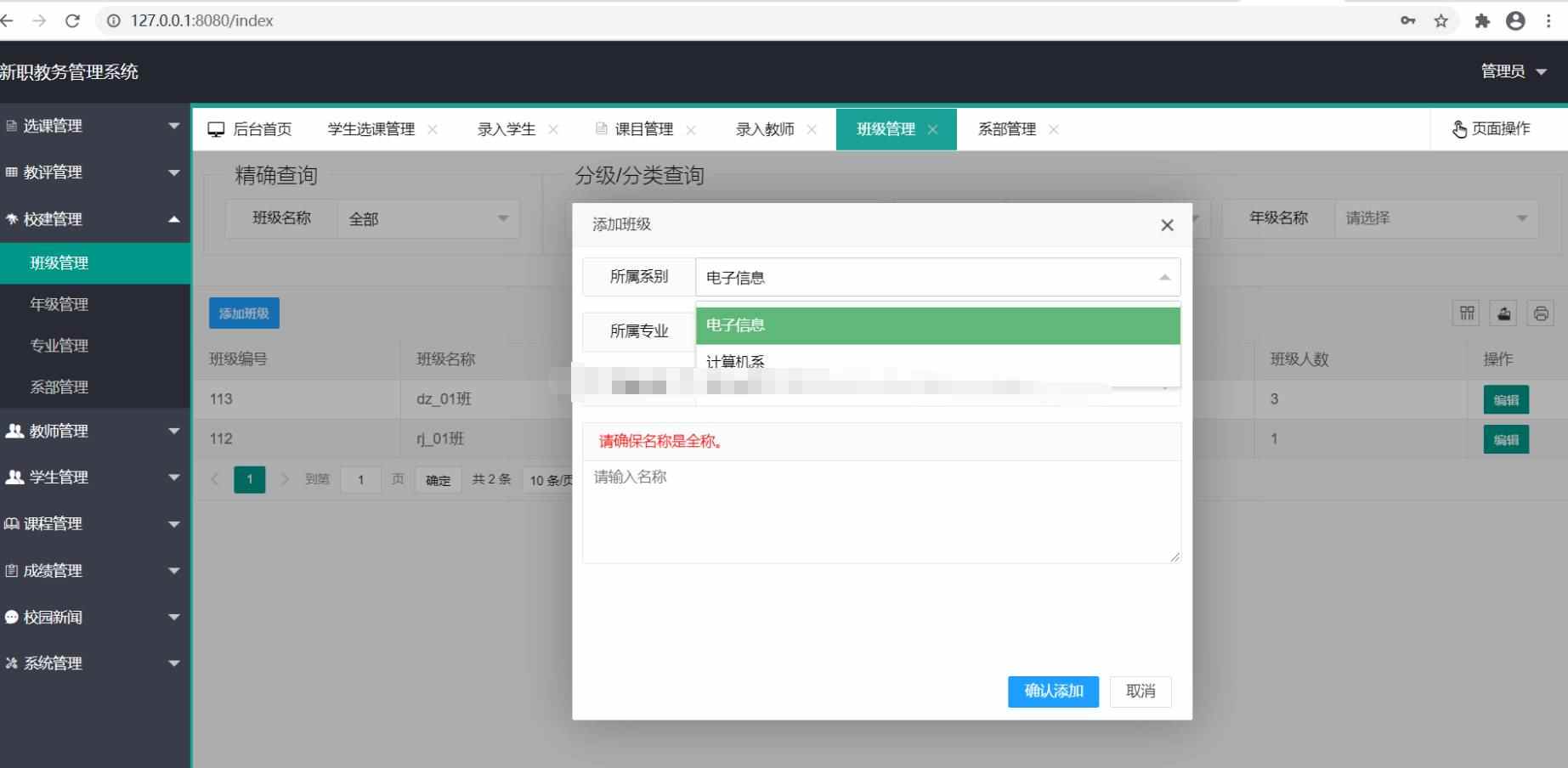Open the 所属系别 dropdown in dialog
This screenshot has width=1568, height=768.
[937, 277]
